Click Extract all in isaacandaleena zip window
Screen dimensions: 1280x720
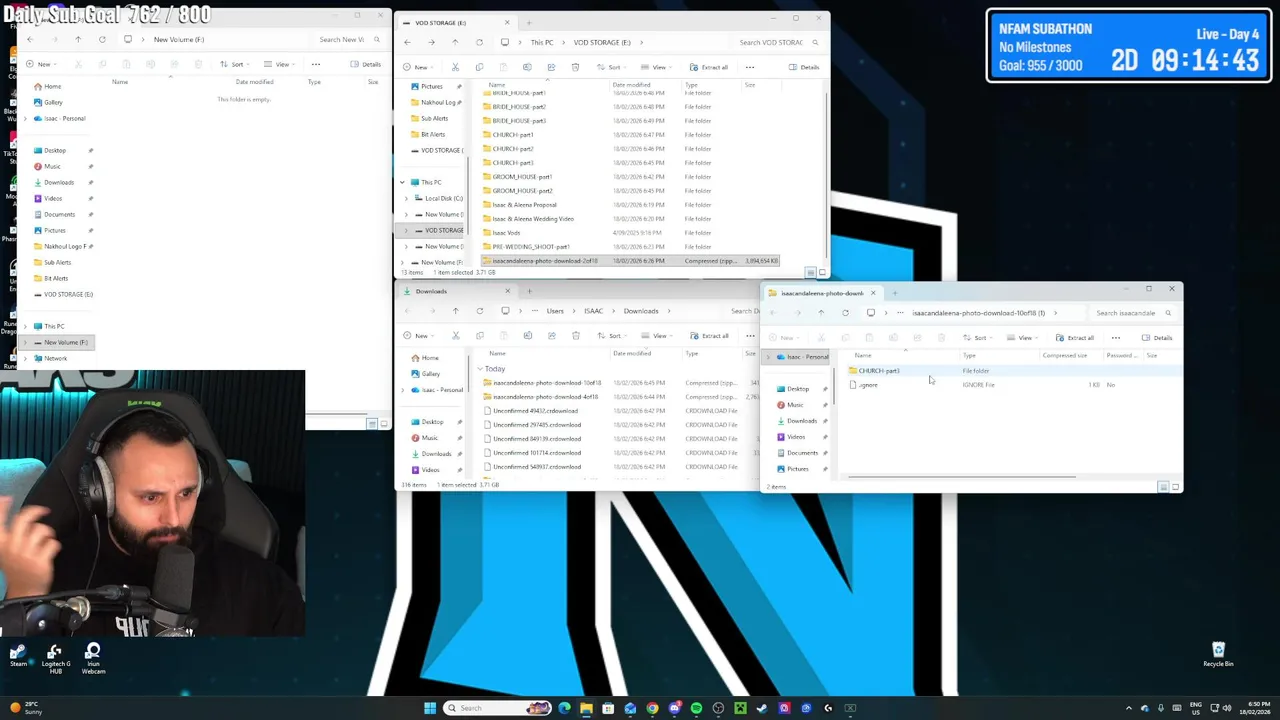(1075, 338)
